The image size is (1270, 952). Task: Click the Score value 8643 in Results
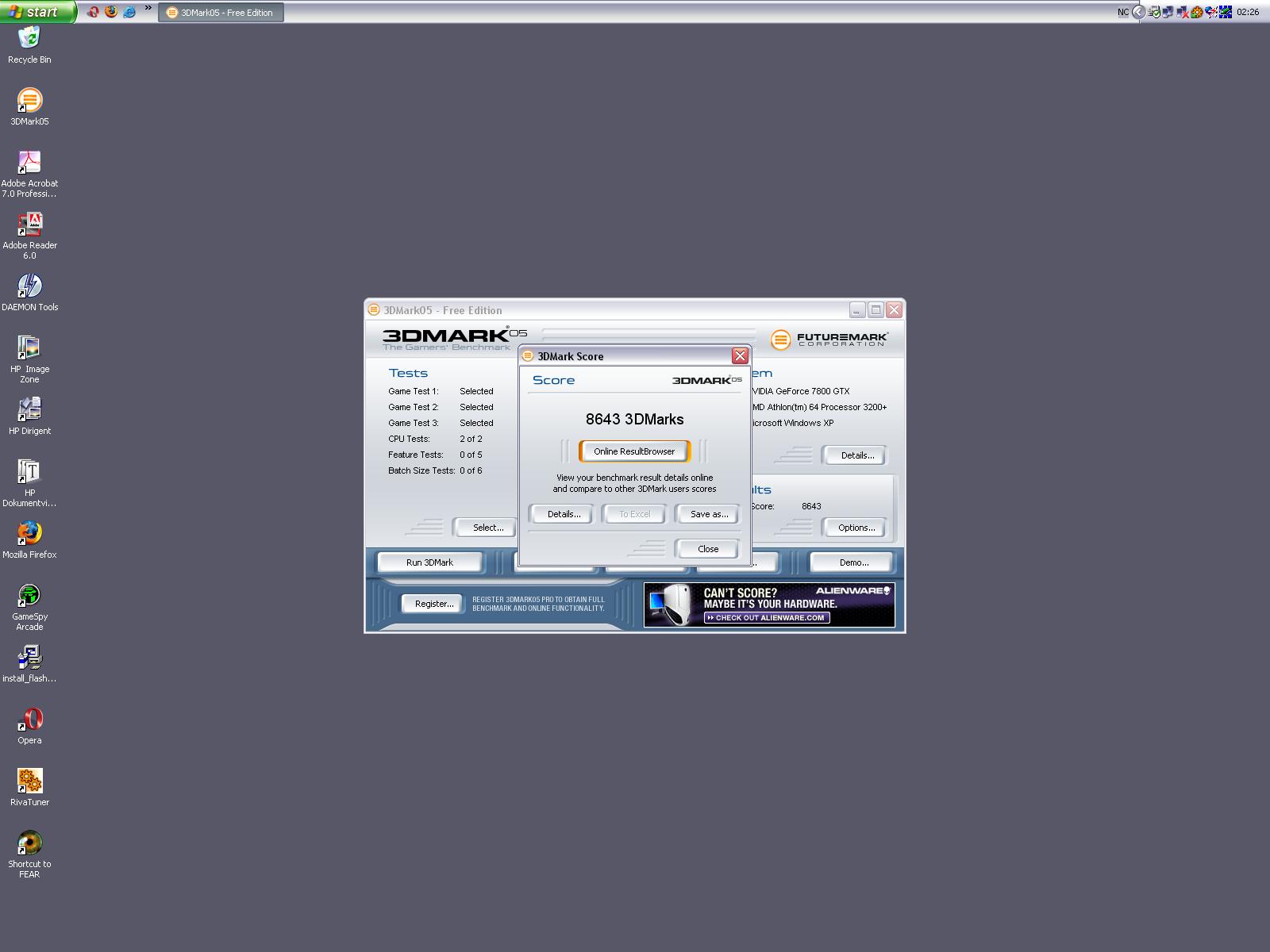811,506
